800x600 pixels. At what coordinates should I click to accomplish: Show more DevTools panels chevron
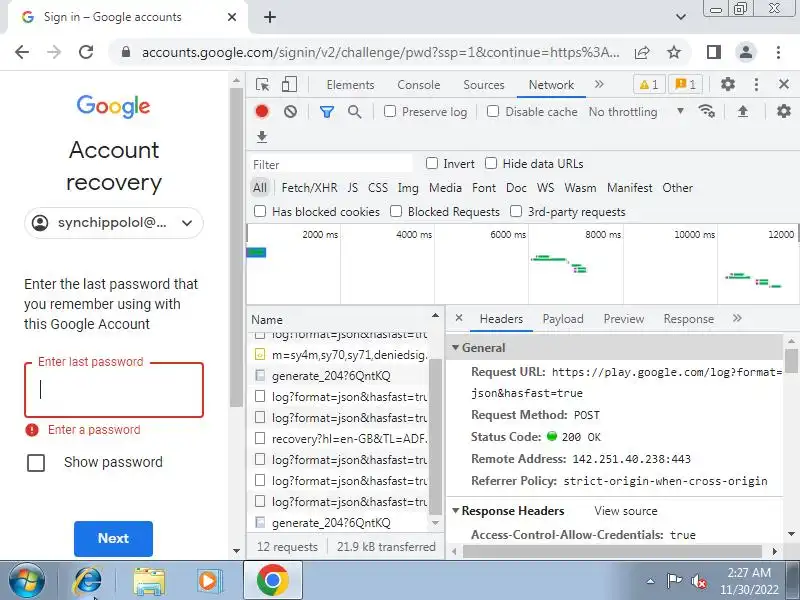point(599,84)
